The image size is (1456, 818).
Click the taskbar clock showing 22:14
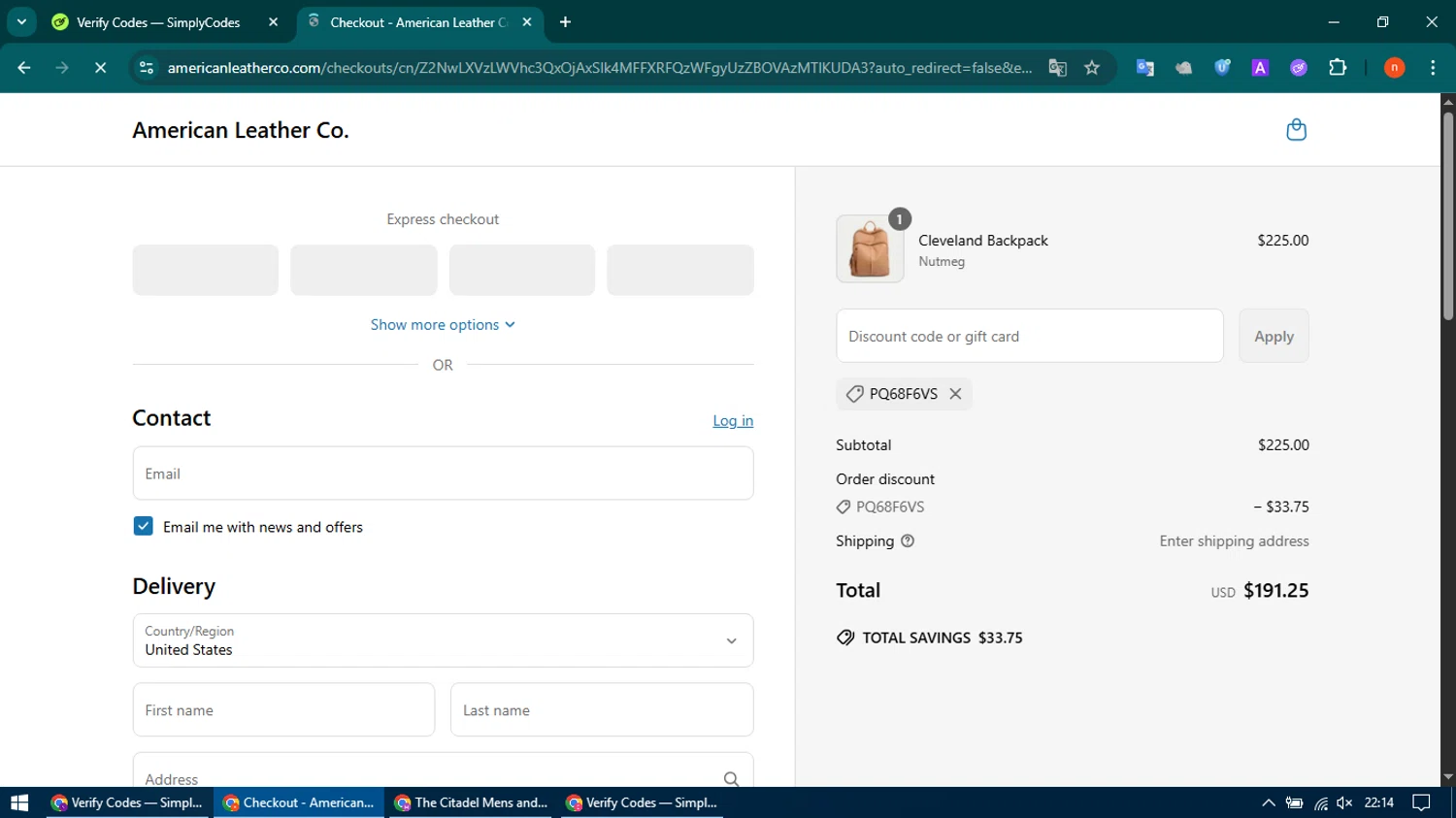(1378, 802)
